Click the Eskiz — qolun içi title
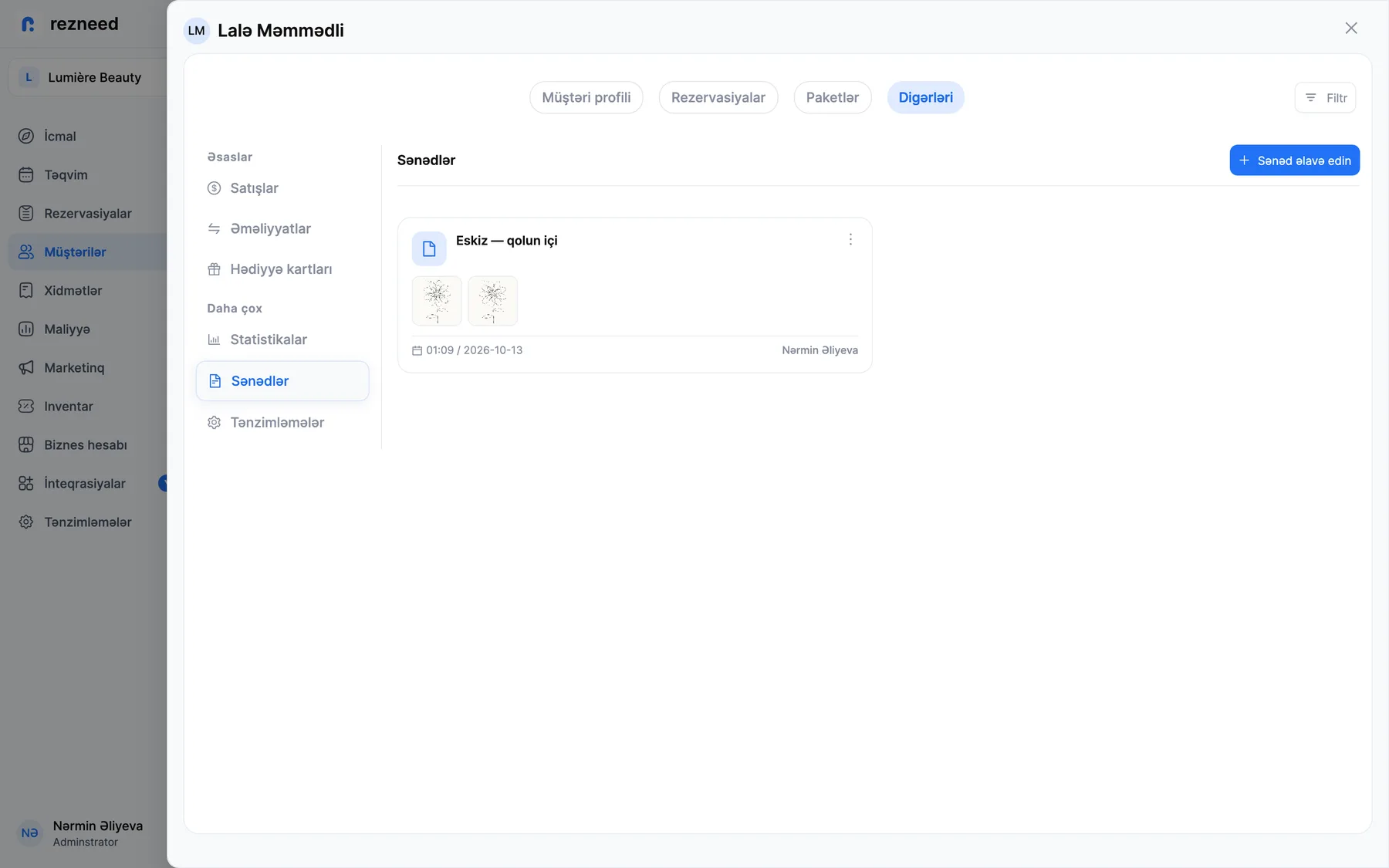The height and width of the screenshot is (868, 1389). coord(506,241)
